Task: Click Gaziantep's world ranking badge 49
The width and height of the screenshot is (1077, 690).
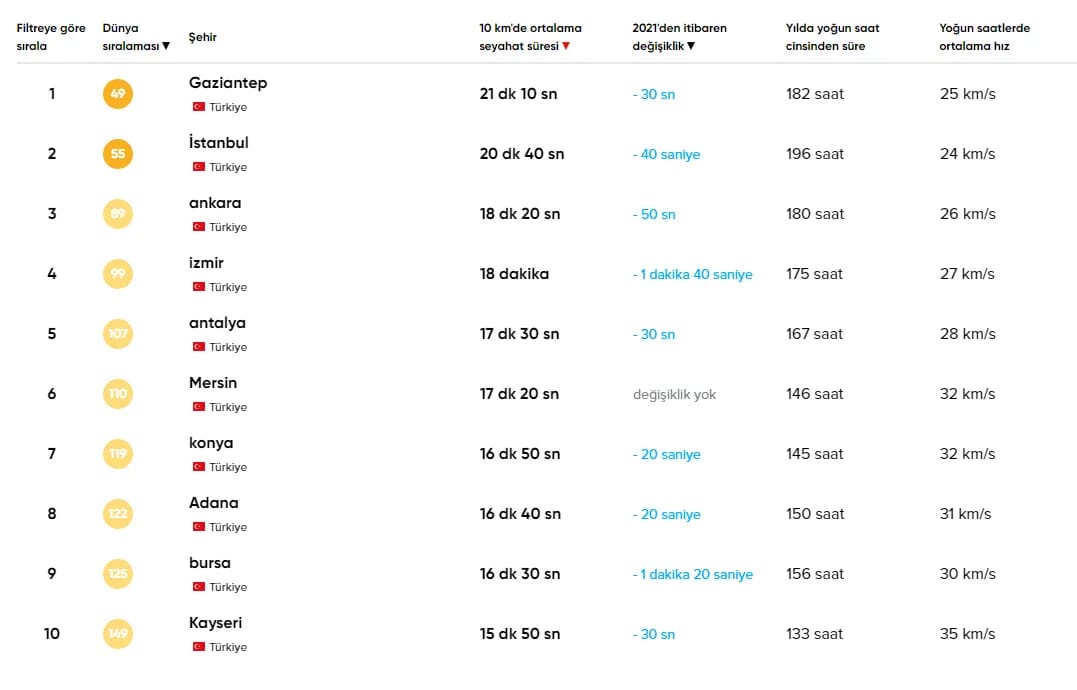Action: [x=118, y=94]
